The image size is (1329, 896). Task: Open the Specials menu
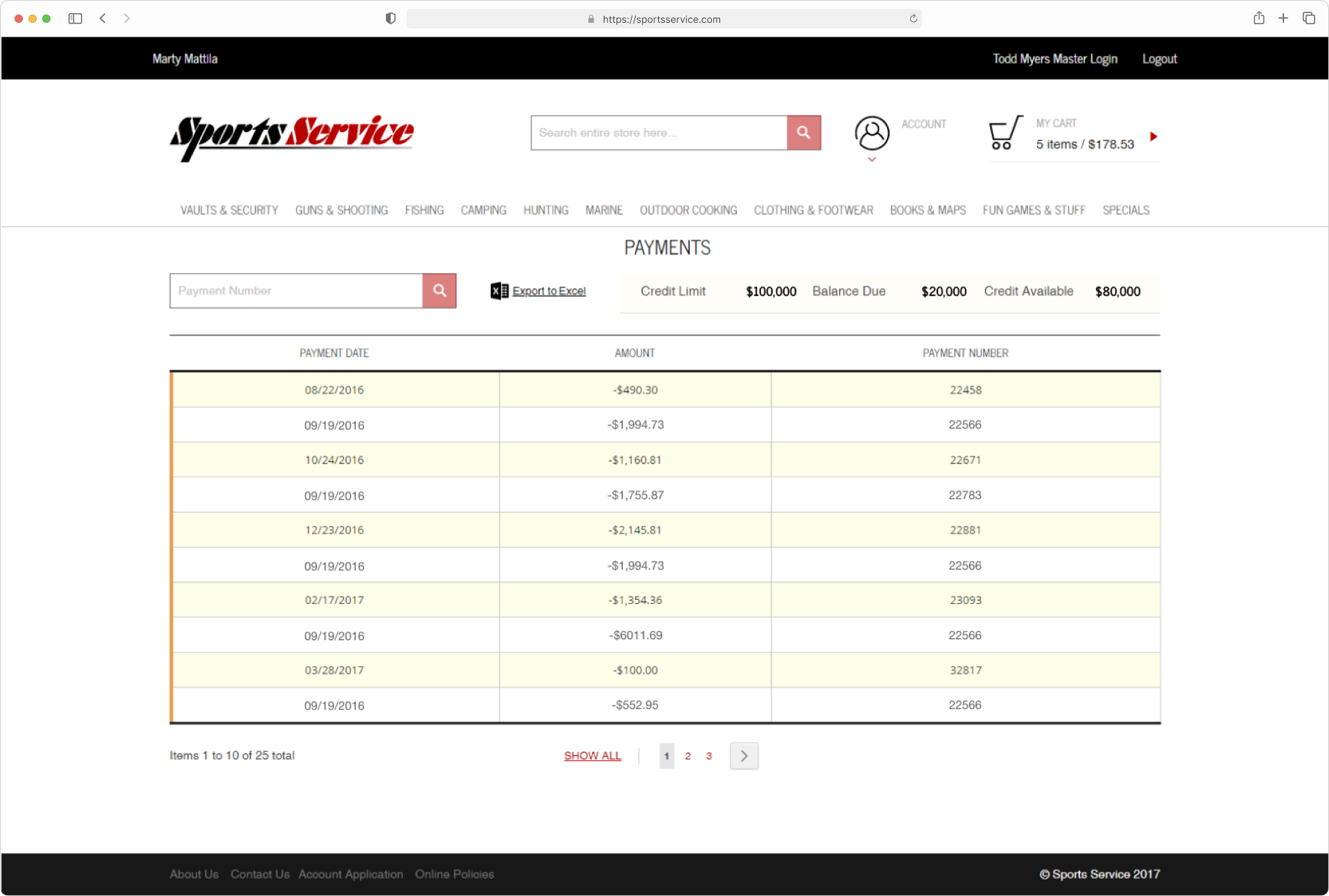point(1126,210)
